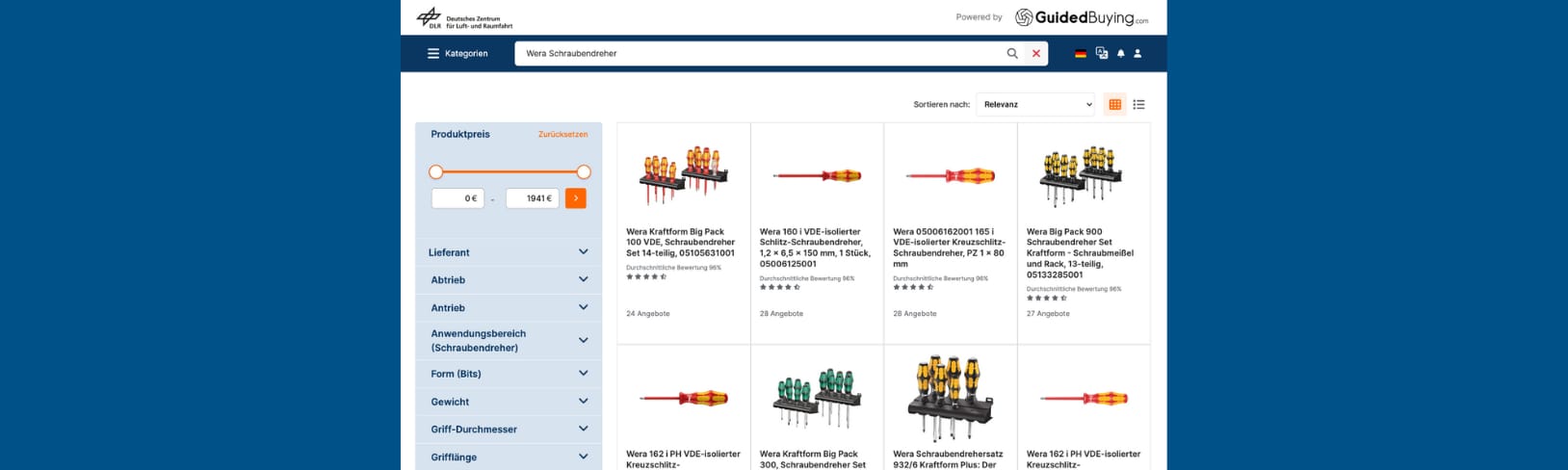
Task: Open the Kategorien hamburger menu
Action: (x=457, y=54)
